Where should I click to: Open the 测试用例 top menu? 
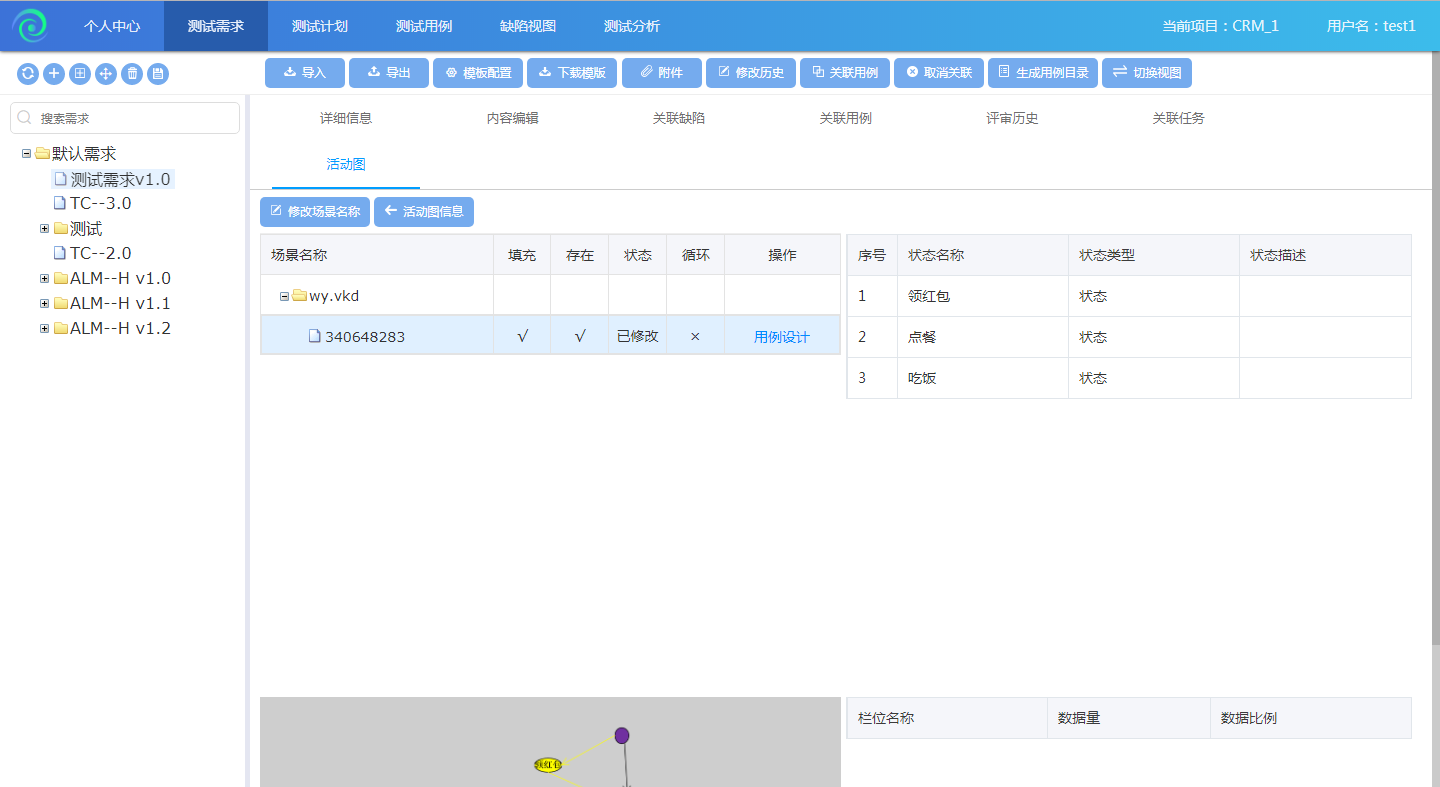[424, 26]
